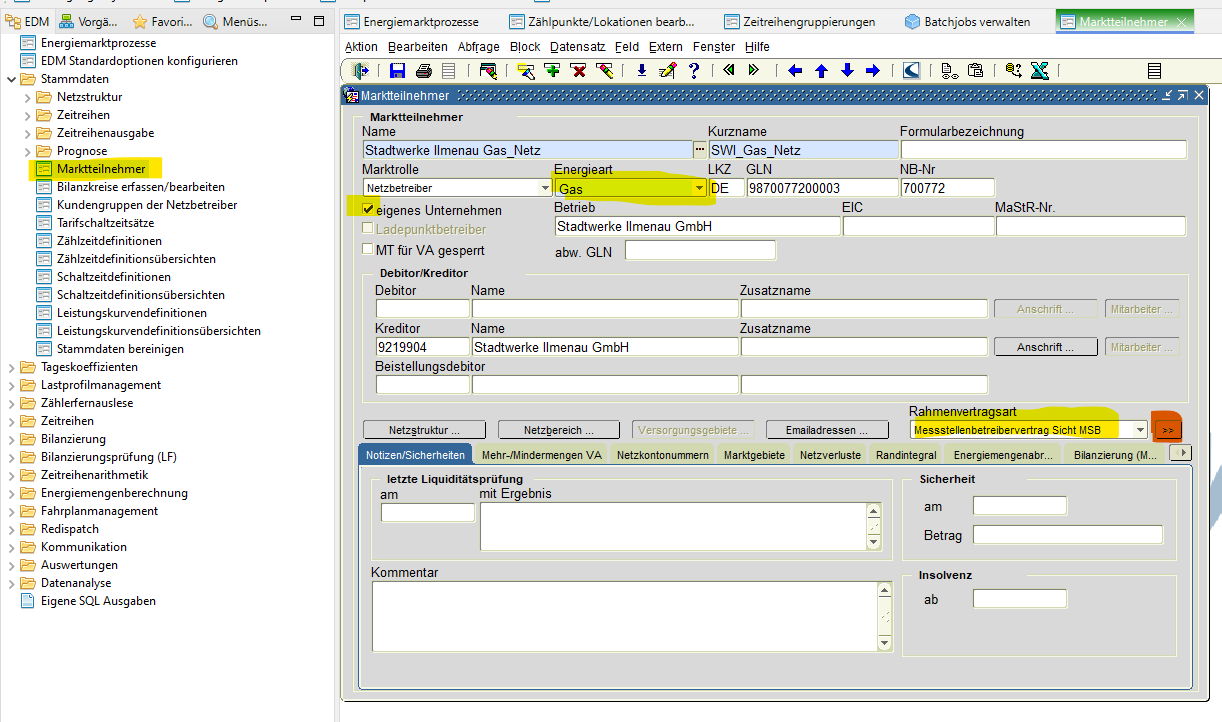Click the blue up arrow toolbar icon

coord(821,71)
